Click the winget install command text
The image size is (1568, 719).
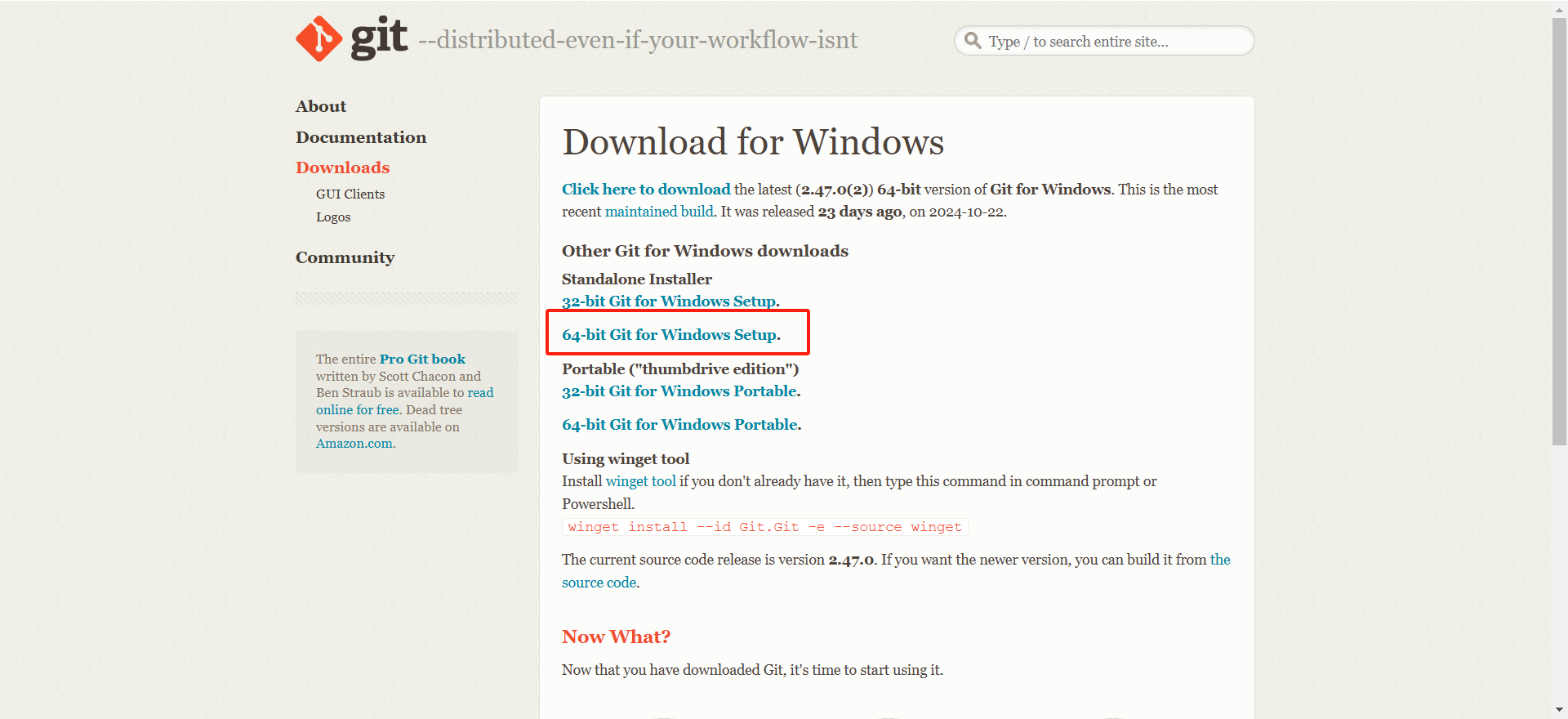click(765, 527)
